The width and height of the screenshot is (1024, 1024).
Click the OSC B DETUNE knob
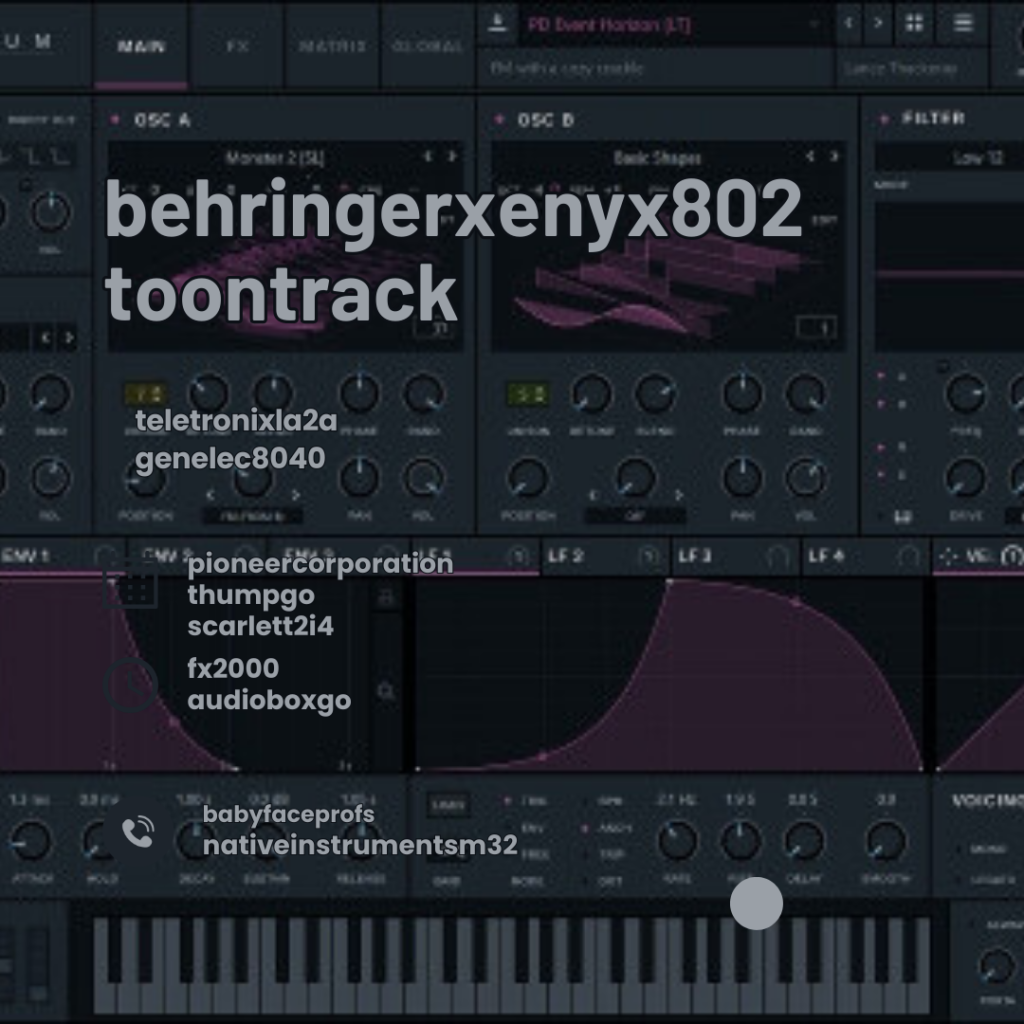tap(590, 394)
